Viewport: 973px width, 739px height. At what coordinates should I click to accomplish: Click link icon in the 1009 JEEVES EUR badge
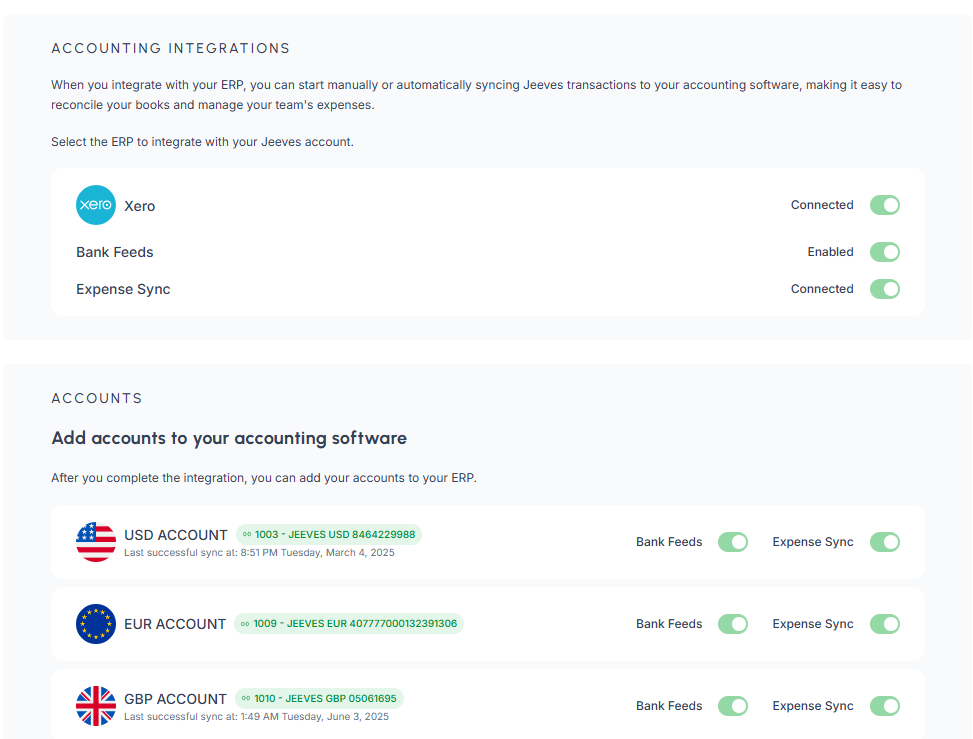tap(245, 624)
